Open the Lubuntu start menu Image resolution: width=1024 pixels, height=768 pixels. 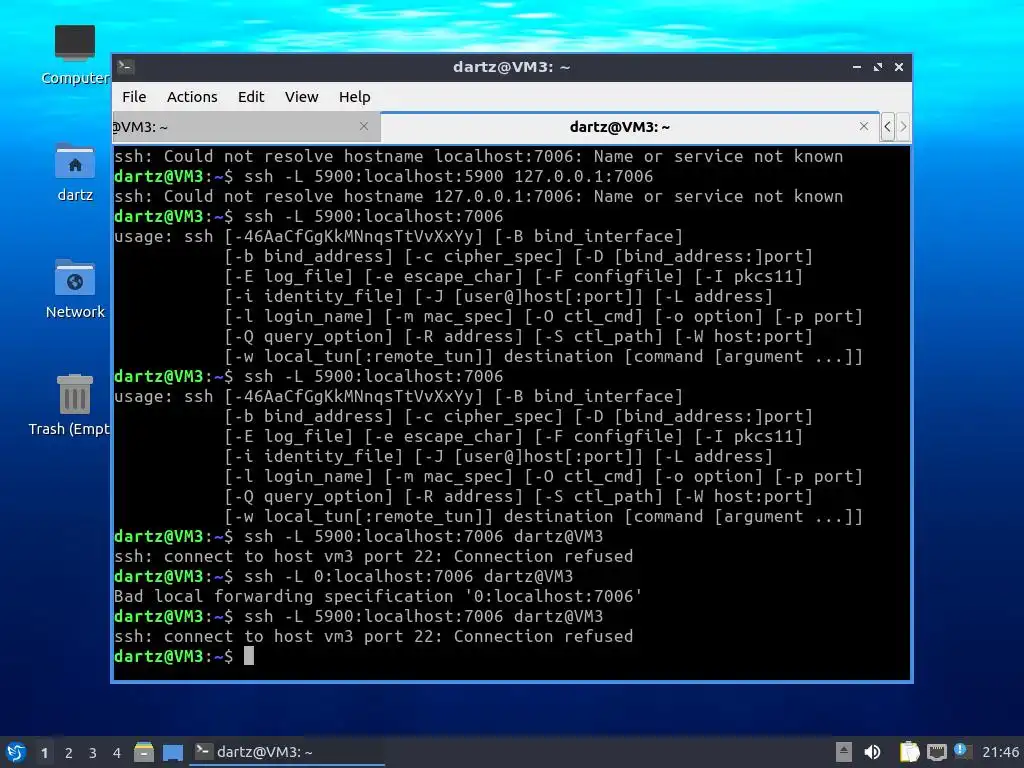[16, 752]
